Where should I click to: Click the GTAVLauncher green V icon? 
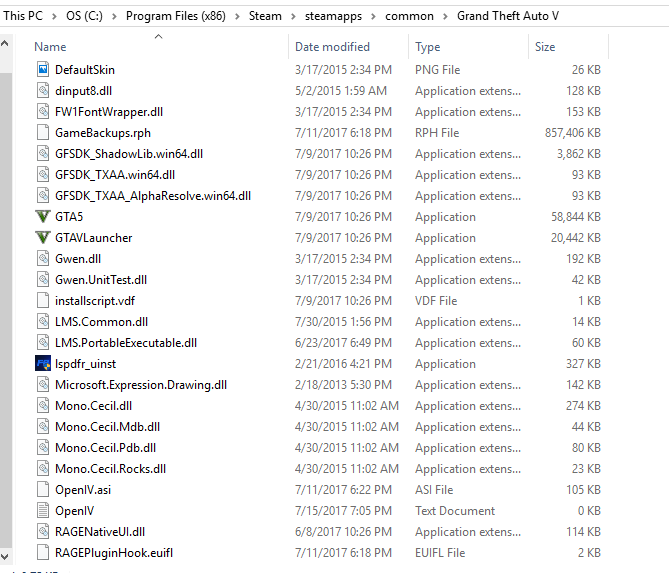click(43, 237)
